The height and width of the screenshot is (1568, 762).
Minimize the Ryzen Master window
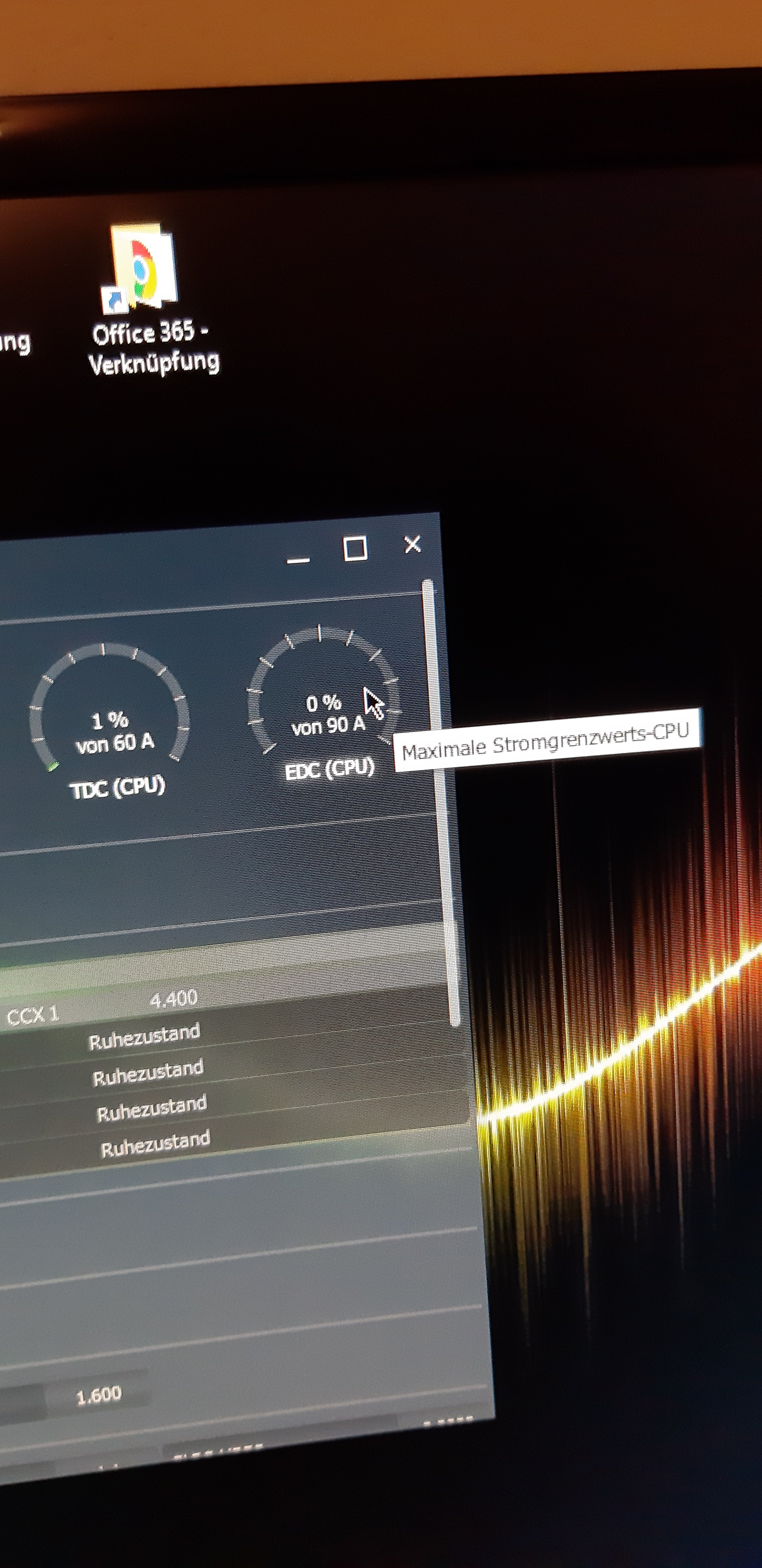tap(298, 559)
